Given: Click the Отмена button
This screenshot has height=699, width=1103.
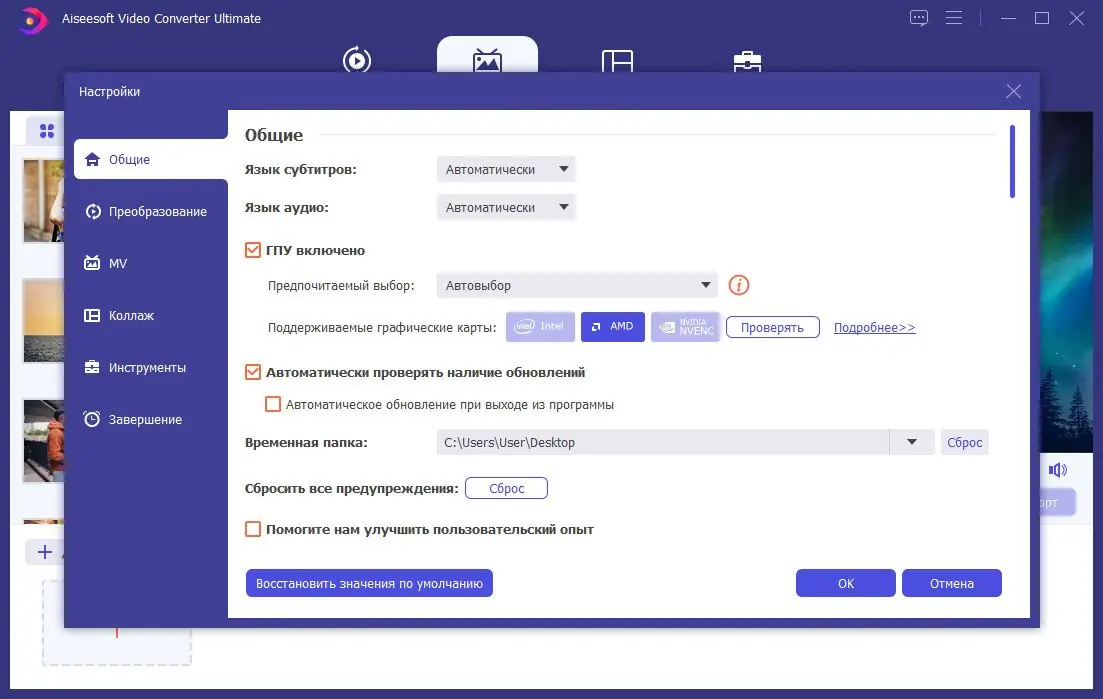Looking at the screenshot, I should (x=952, y=583).
